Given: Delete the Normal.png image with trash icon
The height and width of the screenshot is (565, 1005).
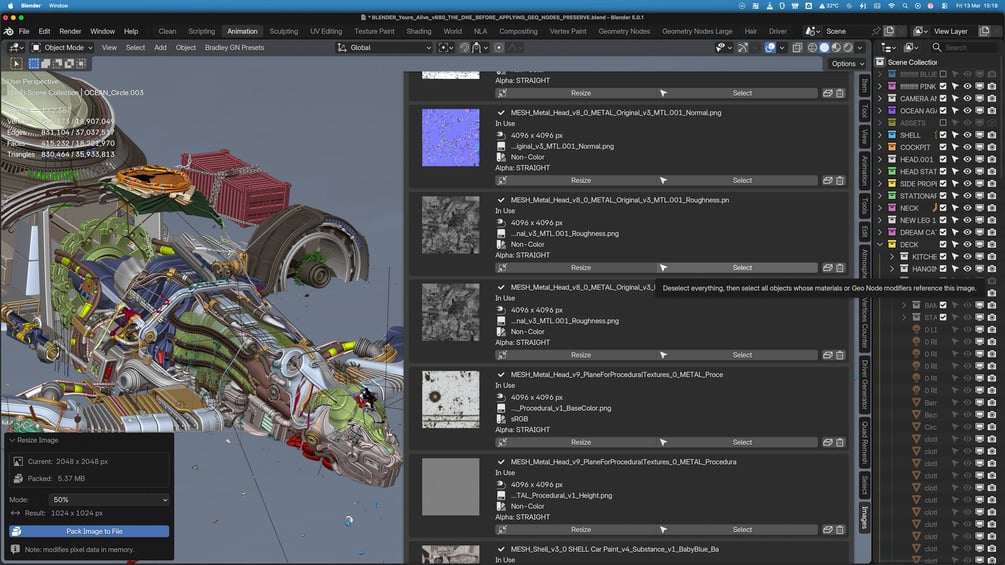Looking at the screenshot, I should tap(840, 181).
